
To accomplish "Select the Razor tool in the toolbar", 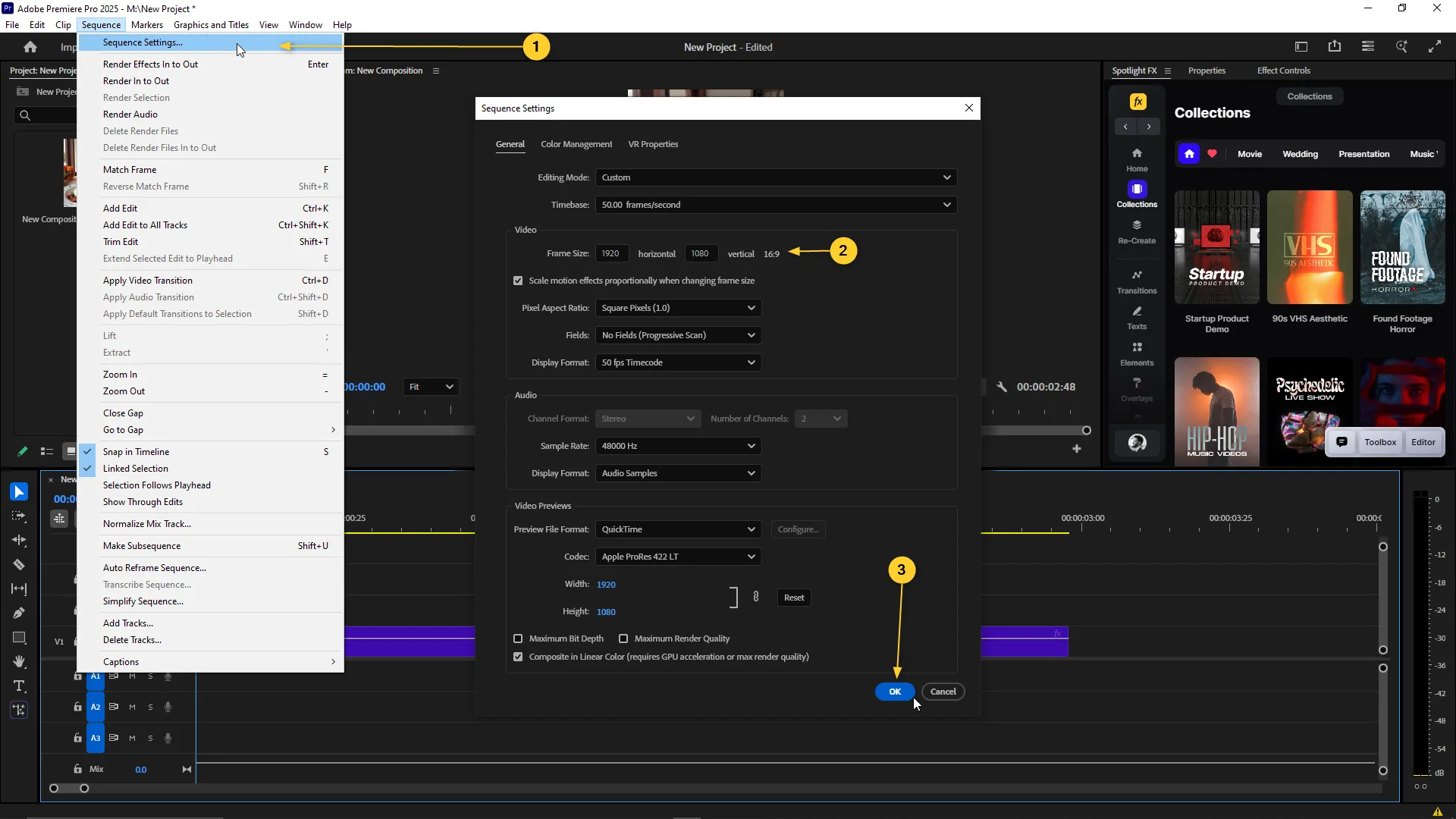I will [x=19, y=565].
